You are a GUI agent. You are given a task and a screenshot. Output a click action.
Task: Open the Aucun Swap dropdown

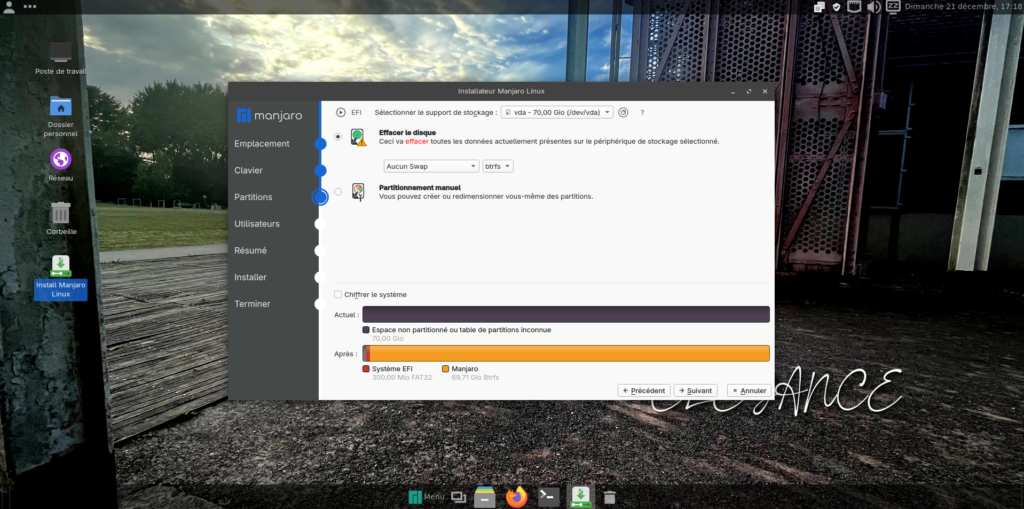click(x=431, y=167)
